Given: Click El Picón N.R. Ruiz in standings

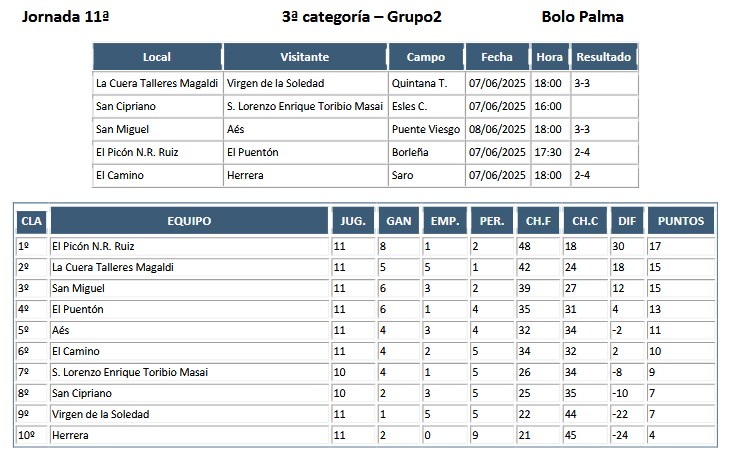Looking at the screenshot, I should click(x=93, y=246).
